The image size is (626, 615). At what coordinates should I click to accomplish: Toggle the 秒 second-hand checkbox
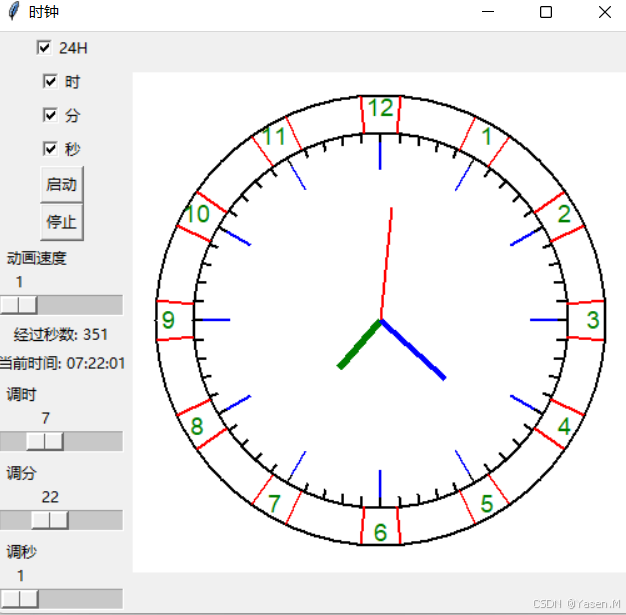[x=50, y=149]
